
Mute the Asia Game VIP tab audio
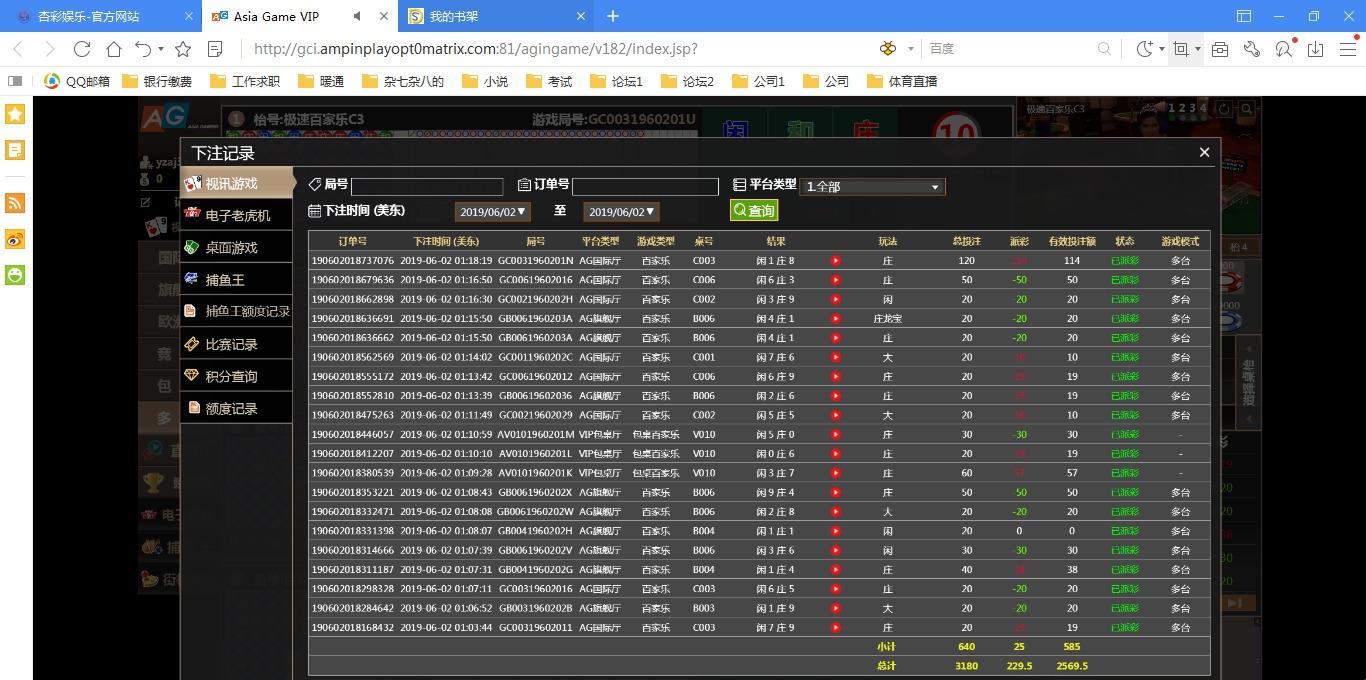358,16
